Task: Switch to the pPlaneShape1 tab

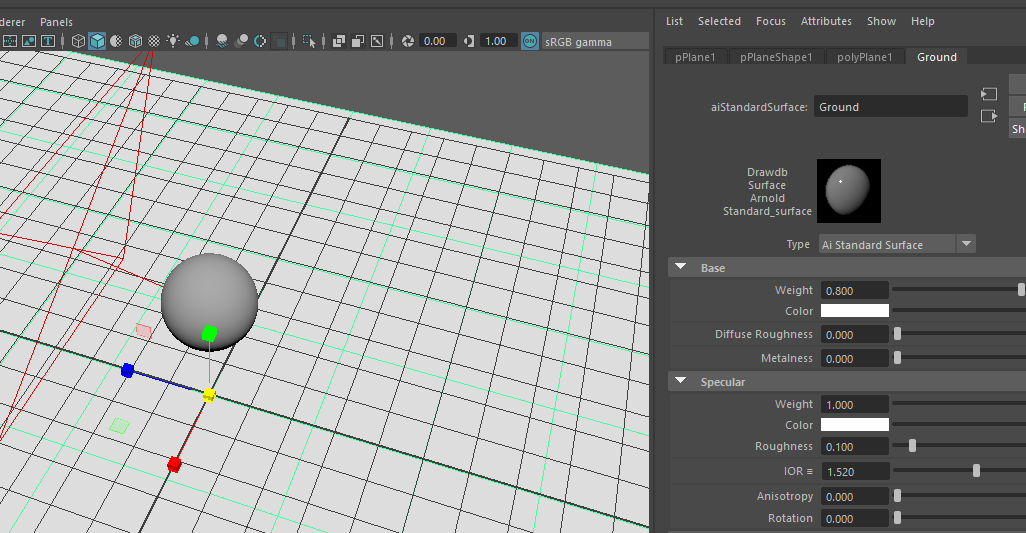Action: [776, 57]
